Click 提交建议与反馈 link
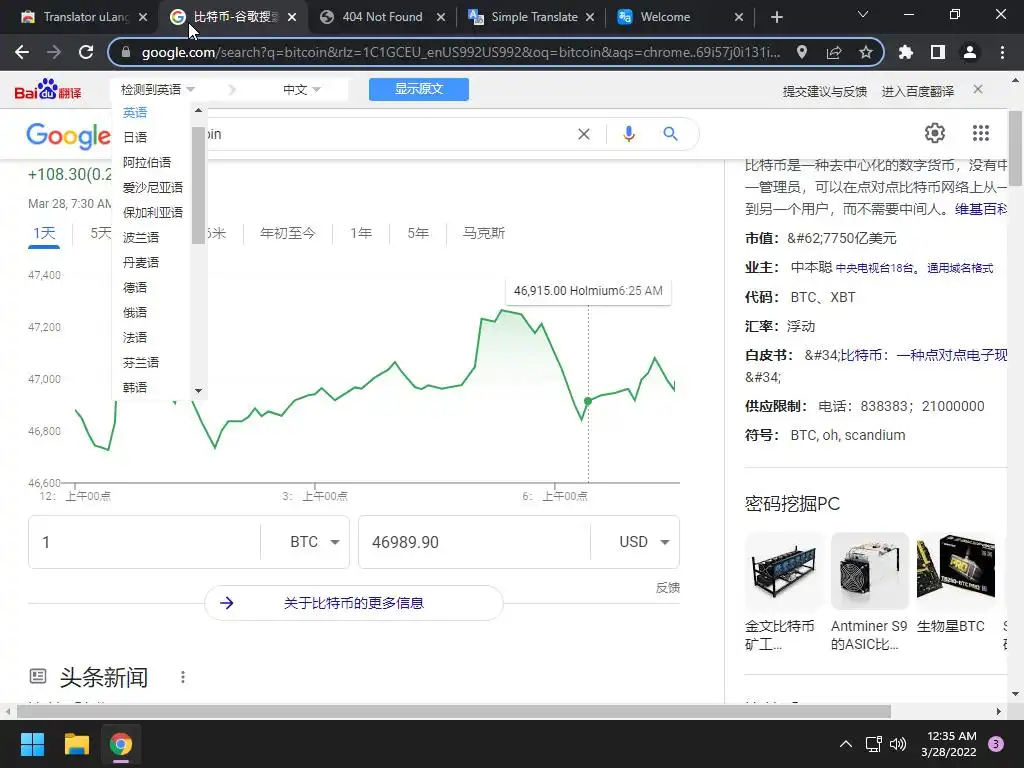Image resolution: width=1024 pixels, height=768 pixels. tap(825, 91)
